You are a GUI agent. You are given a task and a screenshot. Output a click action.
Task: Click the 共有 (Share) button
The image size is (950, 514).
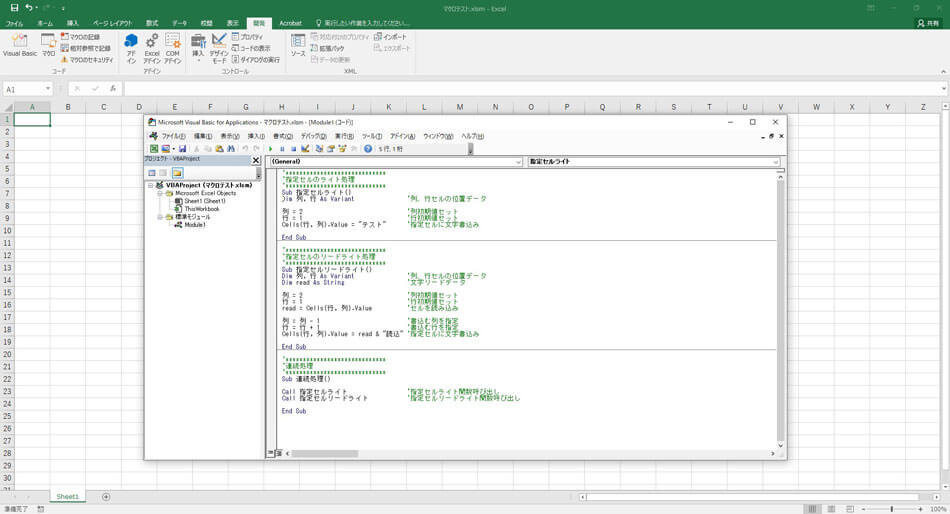pos(928,23)
